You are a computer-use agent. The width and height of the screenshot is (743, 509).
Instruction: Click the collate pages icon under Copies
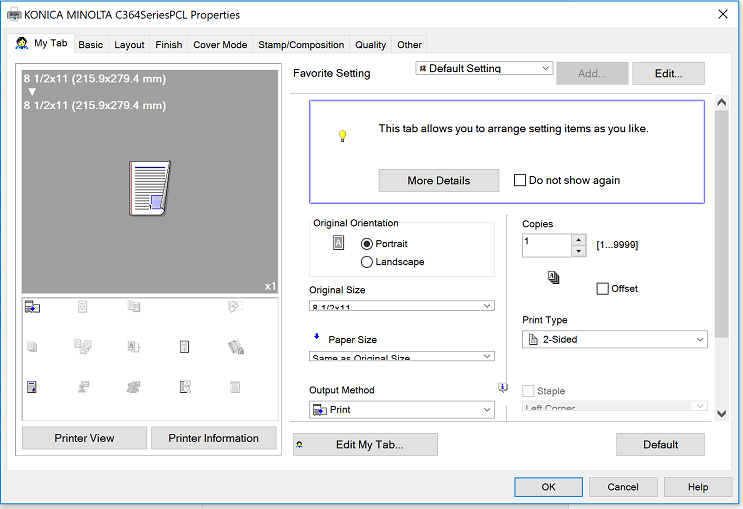point(553,277)
